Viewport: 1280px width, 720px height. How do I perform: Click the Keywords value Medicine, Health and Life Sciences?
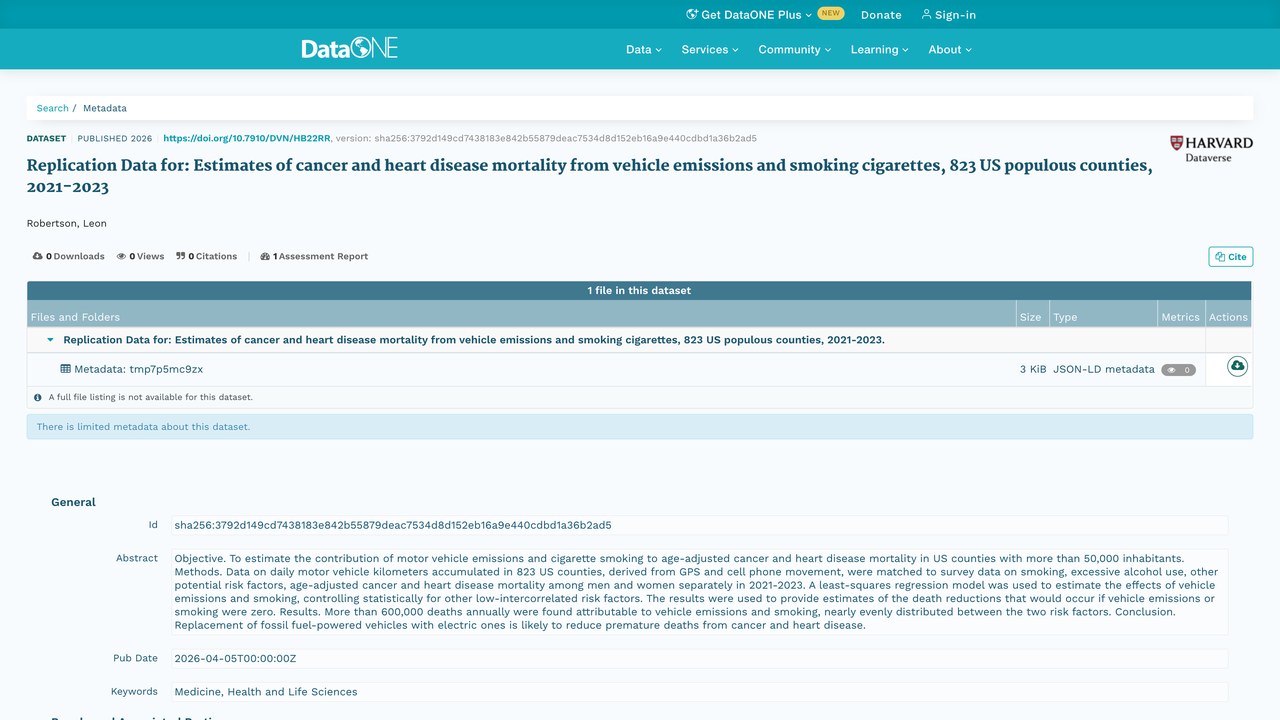pyautogui.click(x=266, y=692)
